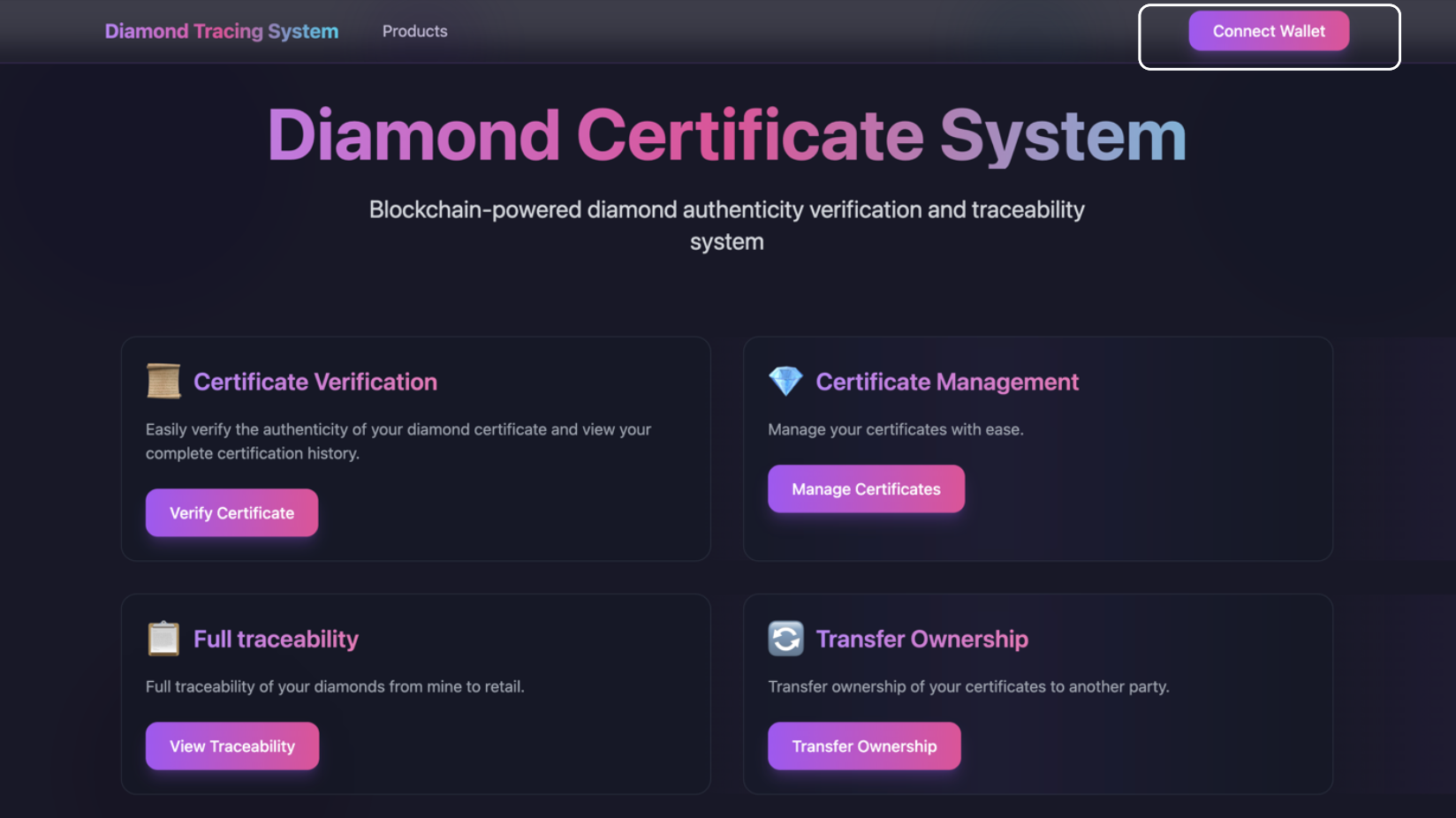Click the Transfer Ownership button
The height and width of the screenshot is (818, 1456).
pyautogui.click(x=864, y=746)
